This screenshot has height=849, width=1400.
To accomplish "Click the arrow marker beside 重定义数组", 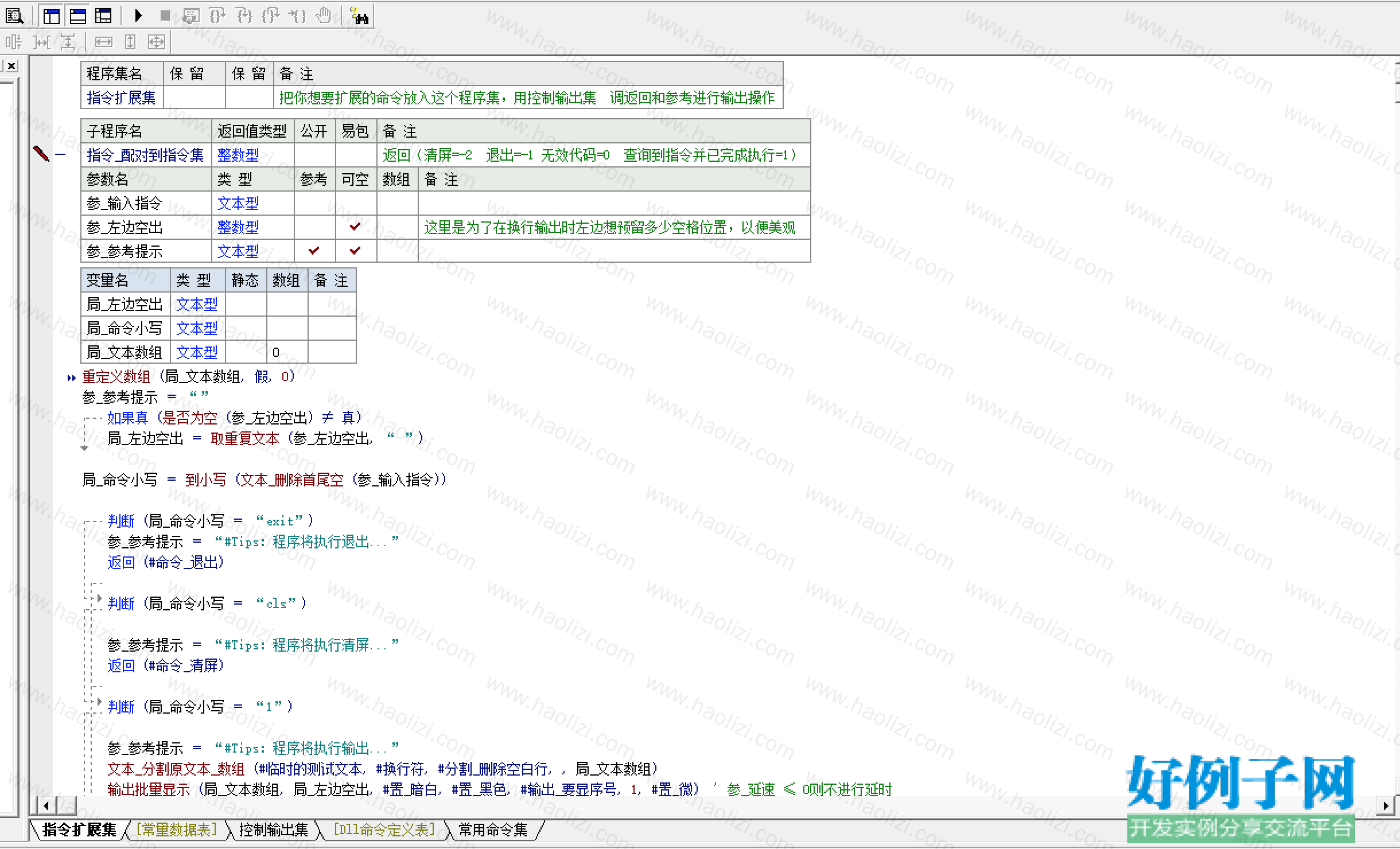I will point(71,377).
